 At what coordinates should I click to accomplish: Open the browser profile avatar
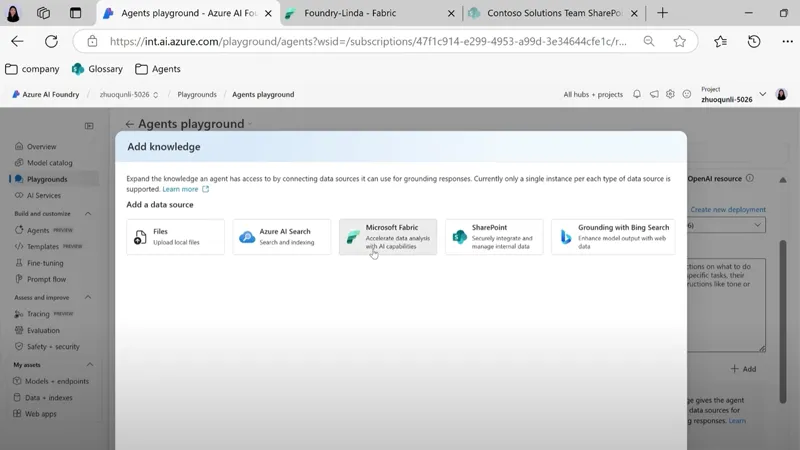pyautogui.click(x=13, y=13)
